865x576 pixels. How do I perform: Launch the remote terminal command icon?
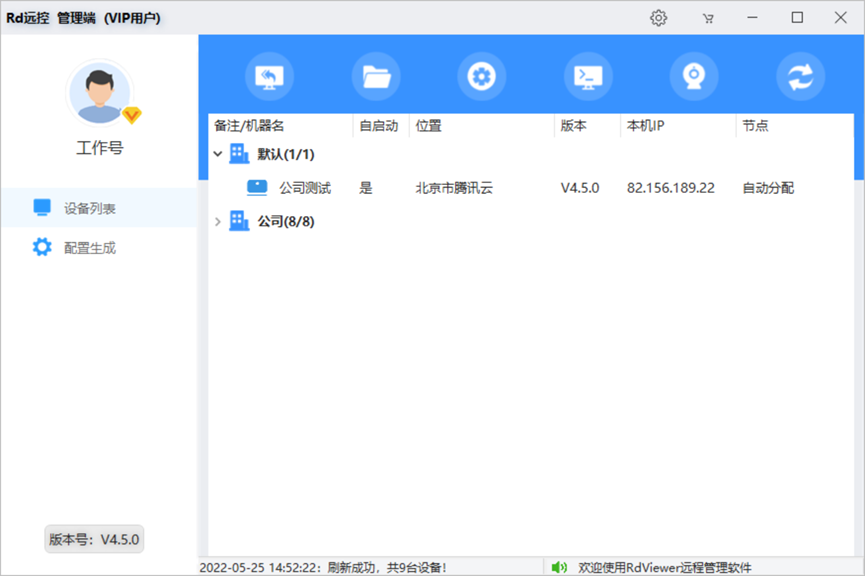click(588, 76)
